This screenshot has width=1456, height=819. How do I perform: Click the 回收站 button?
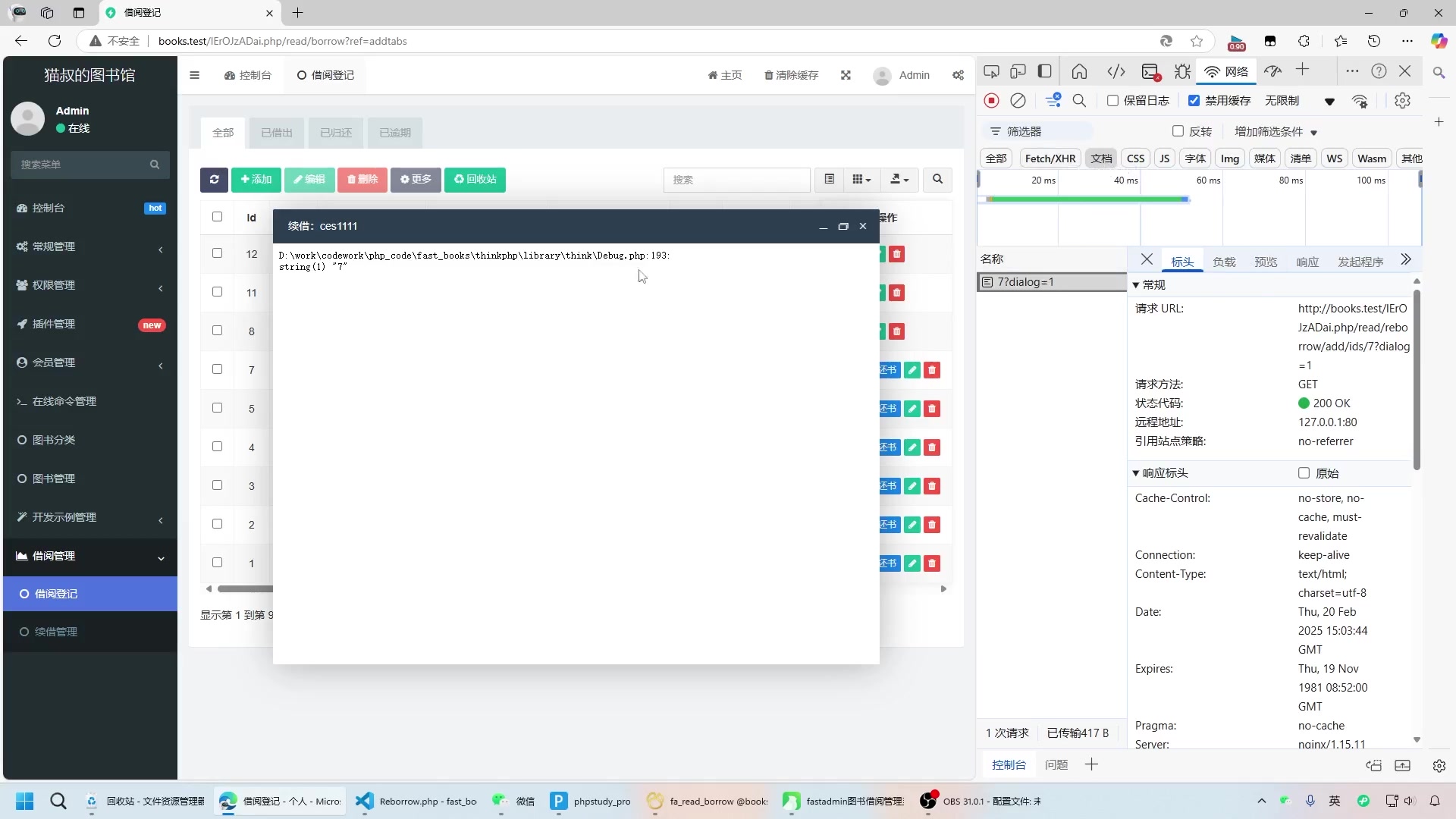point(475,180)
